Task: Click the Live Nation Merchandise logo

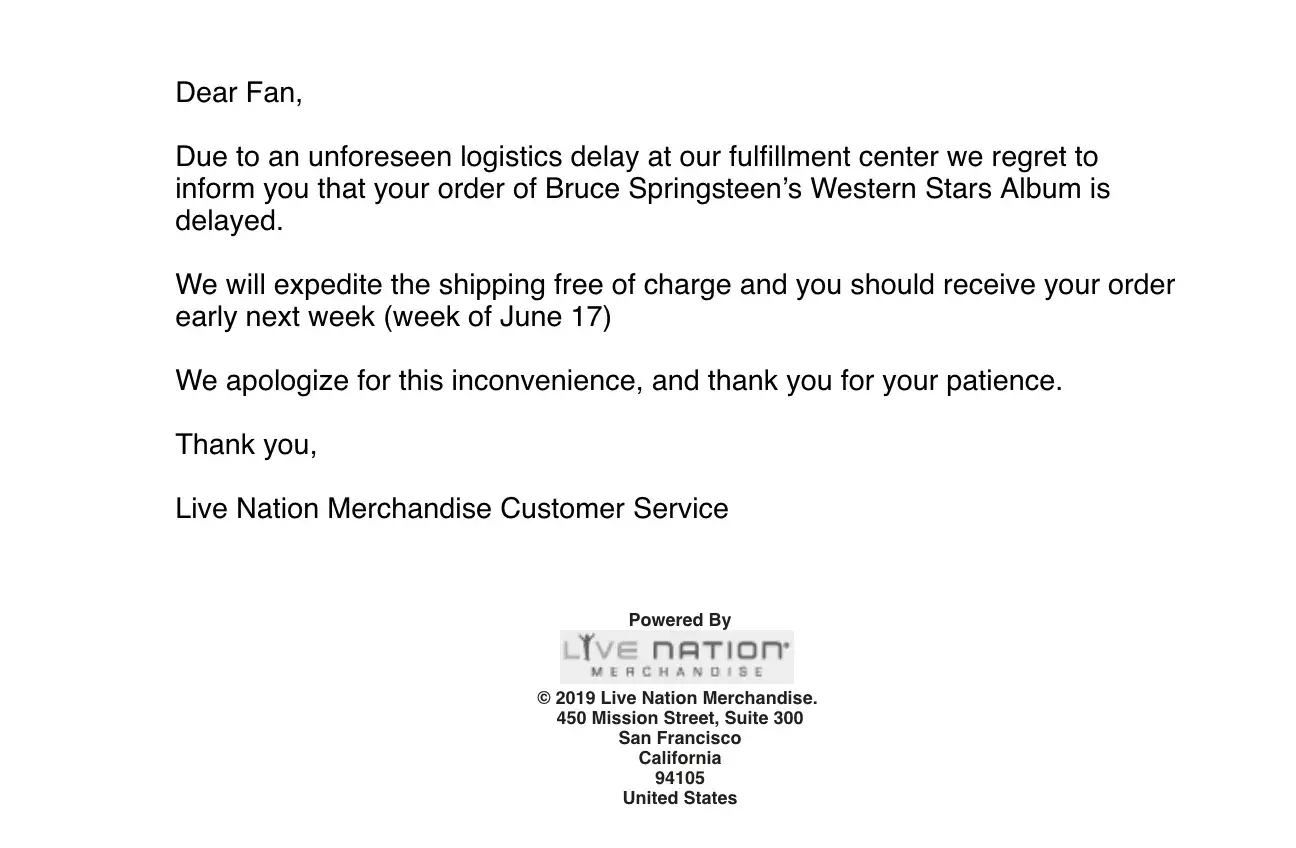Action: pos(677,656)
